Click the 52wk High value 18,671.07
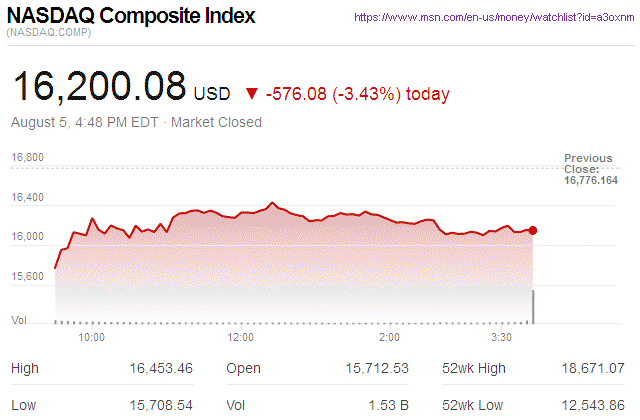The width and height of the screenshot is (640, 420). (594, 369)
